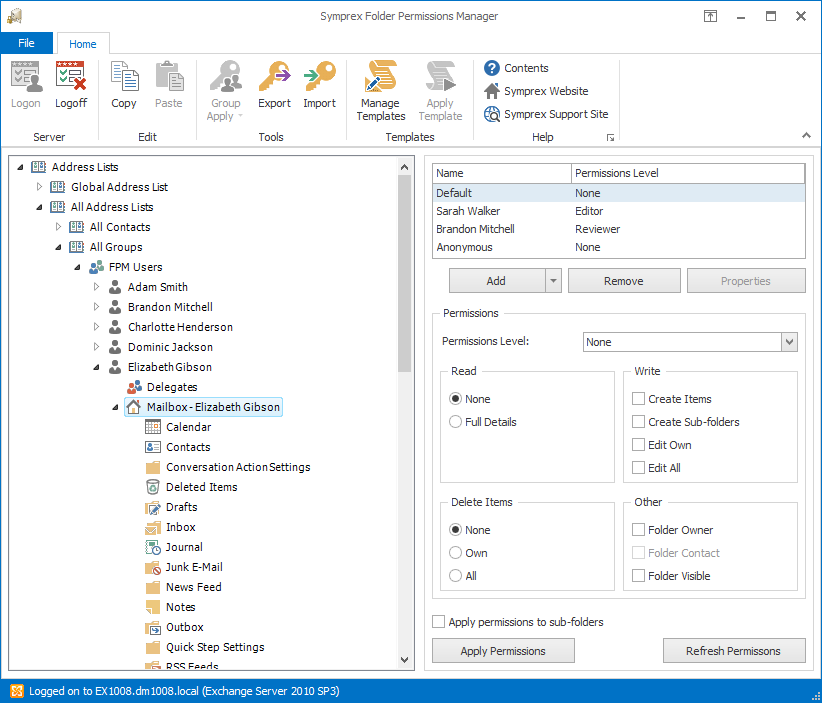Select the Outbox folder icon
Screen dimensions: 822x703
tap(153, 628)
